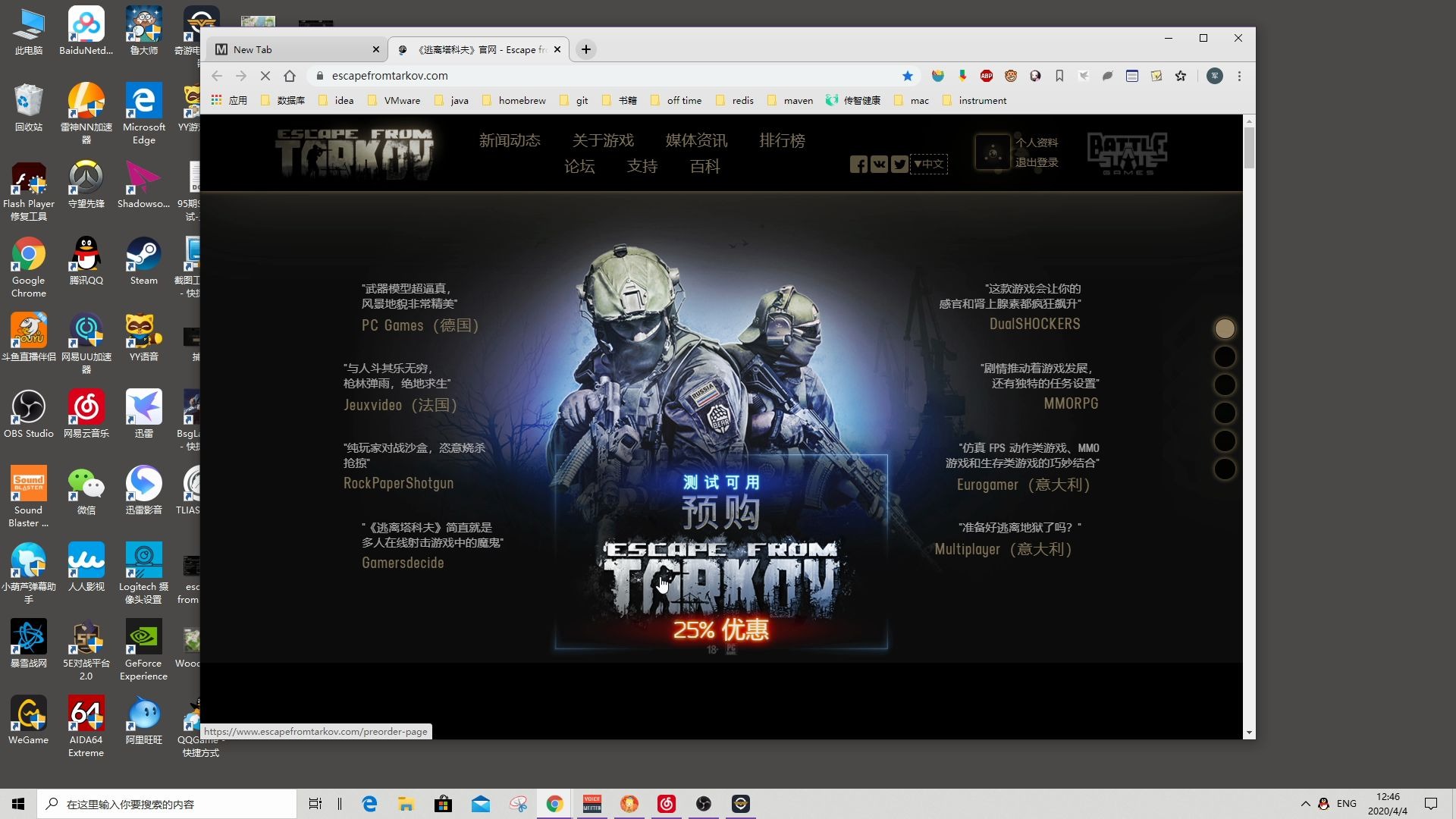Open the 排行榜 menu item
The image size is (1456, 819).
[x=782, y=140]
